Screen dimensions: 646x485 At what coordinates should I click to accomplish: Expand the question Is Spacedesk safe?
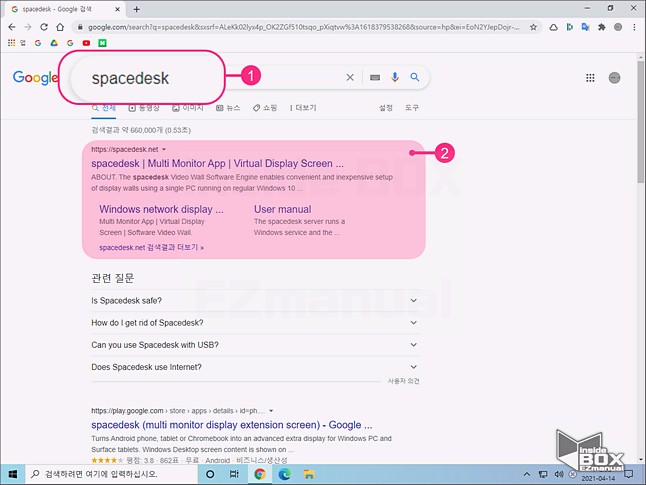(255, 301)
